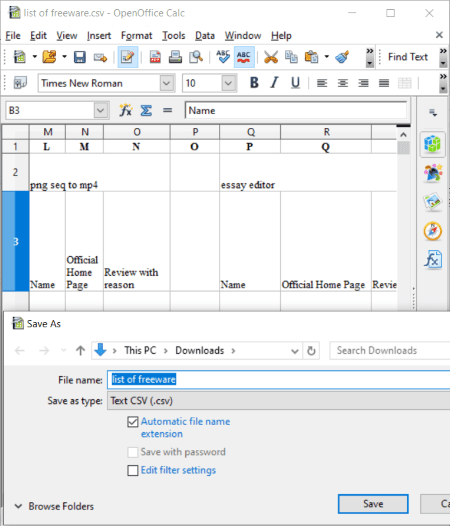The image size is (450, 526).
Task: Click the formula input line
Action: pyautogui.click(x=296, y=110)
